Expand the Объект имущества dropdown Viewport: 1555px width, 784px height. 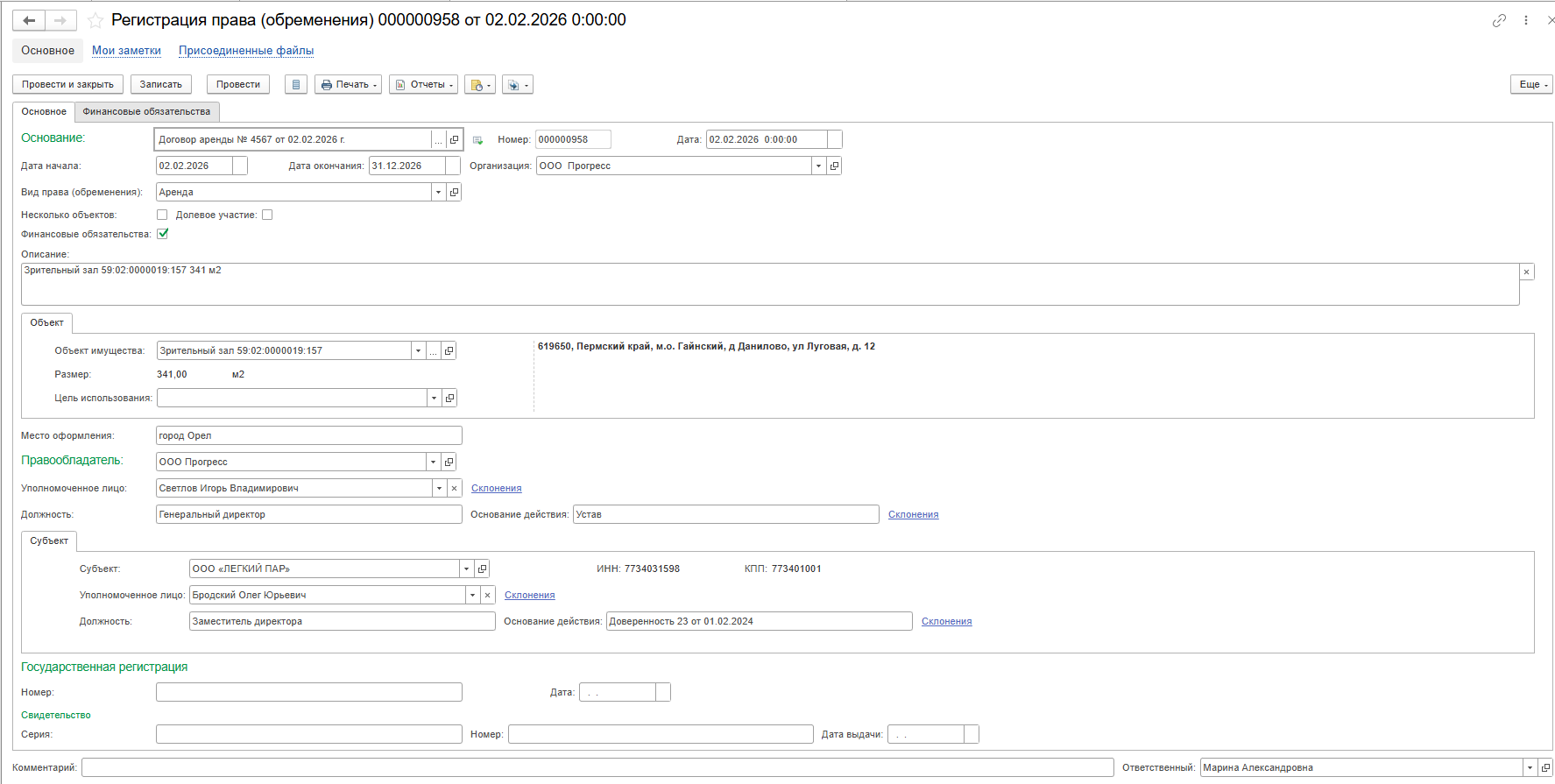[x=418, y=350]
